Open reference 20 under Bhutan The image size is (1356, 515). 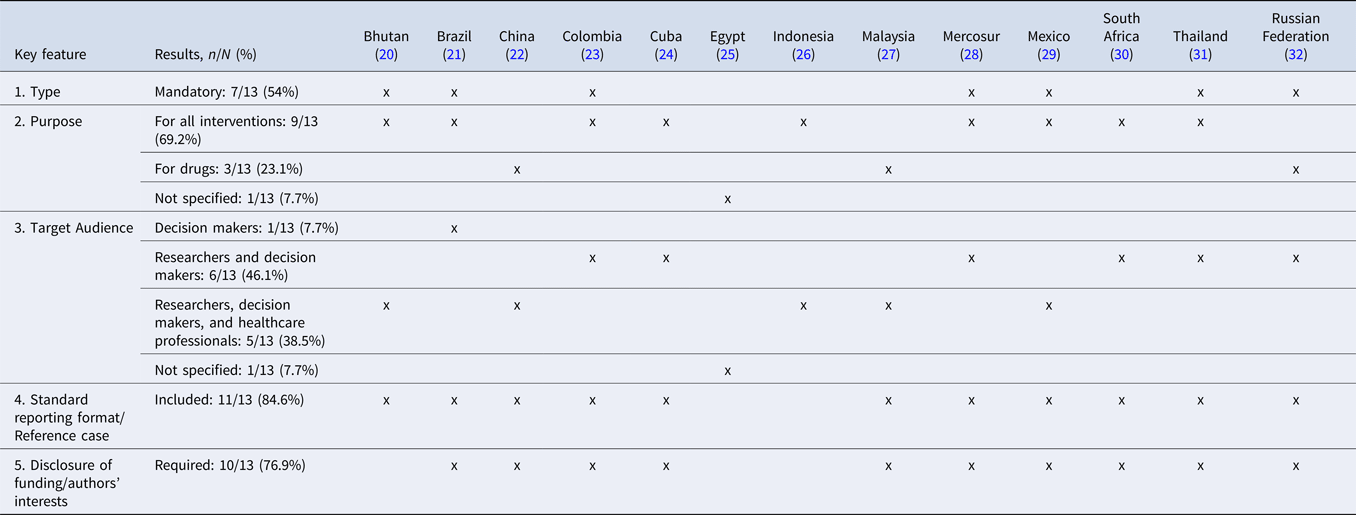click(386, 55)
